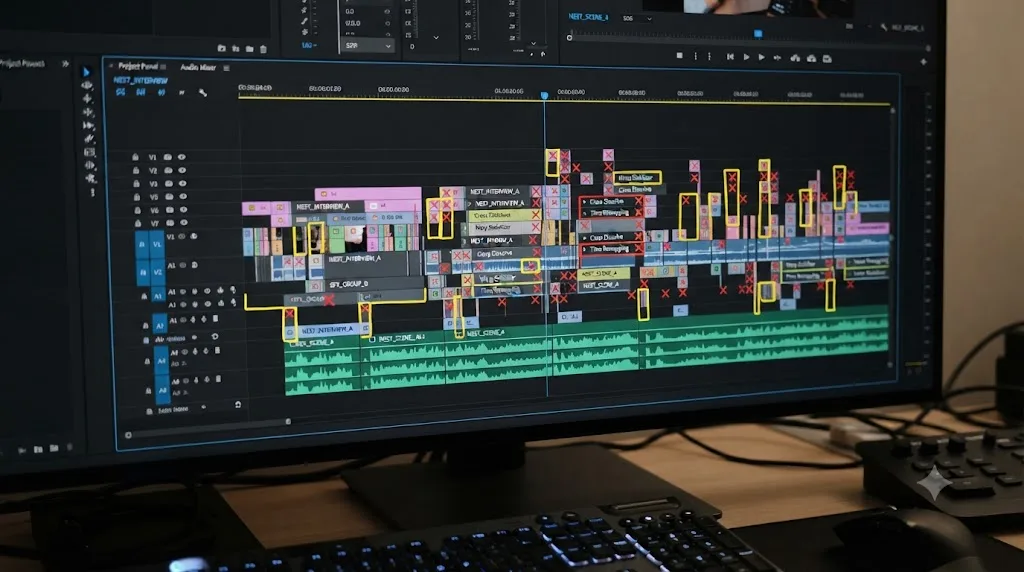1024x572 pixels.
Task: Hide track V5 with its eye icon
Action: [x=183, y=197]
